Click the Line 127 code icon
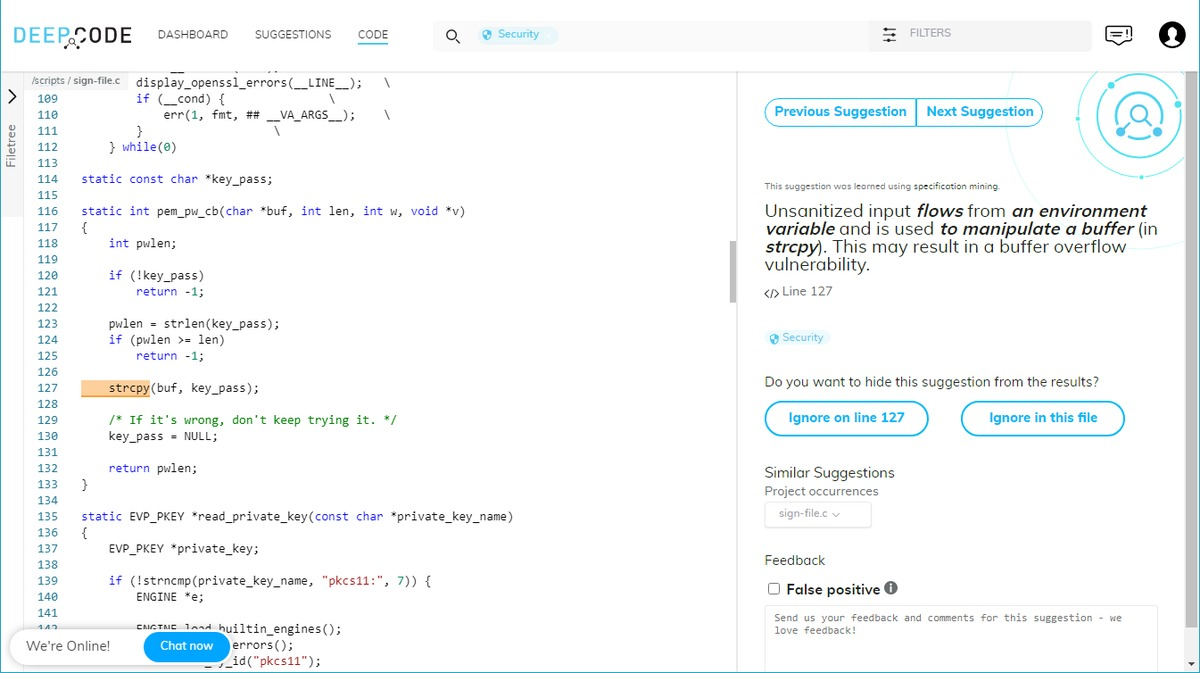Image resolution: width=1200 pixels, height=673 pixels. click(x=771, y=293)
